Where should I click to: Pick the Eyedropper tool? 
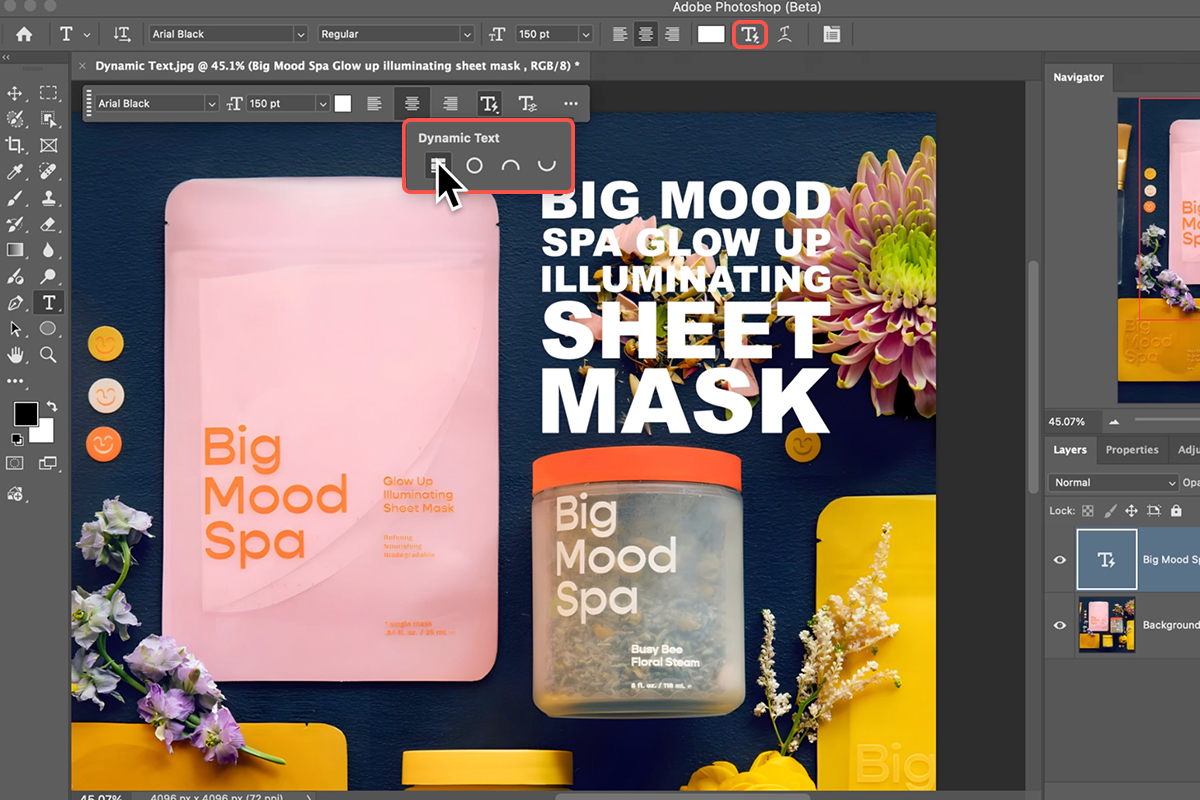point(15,172)
